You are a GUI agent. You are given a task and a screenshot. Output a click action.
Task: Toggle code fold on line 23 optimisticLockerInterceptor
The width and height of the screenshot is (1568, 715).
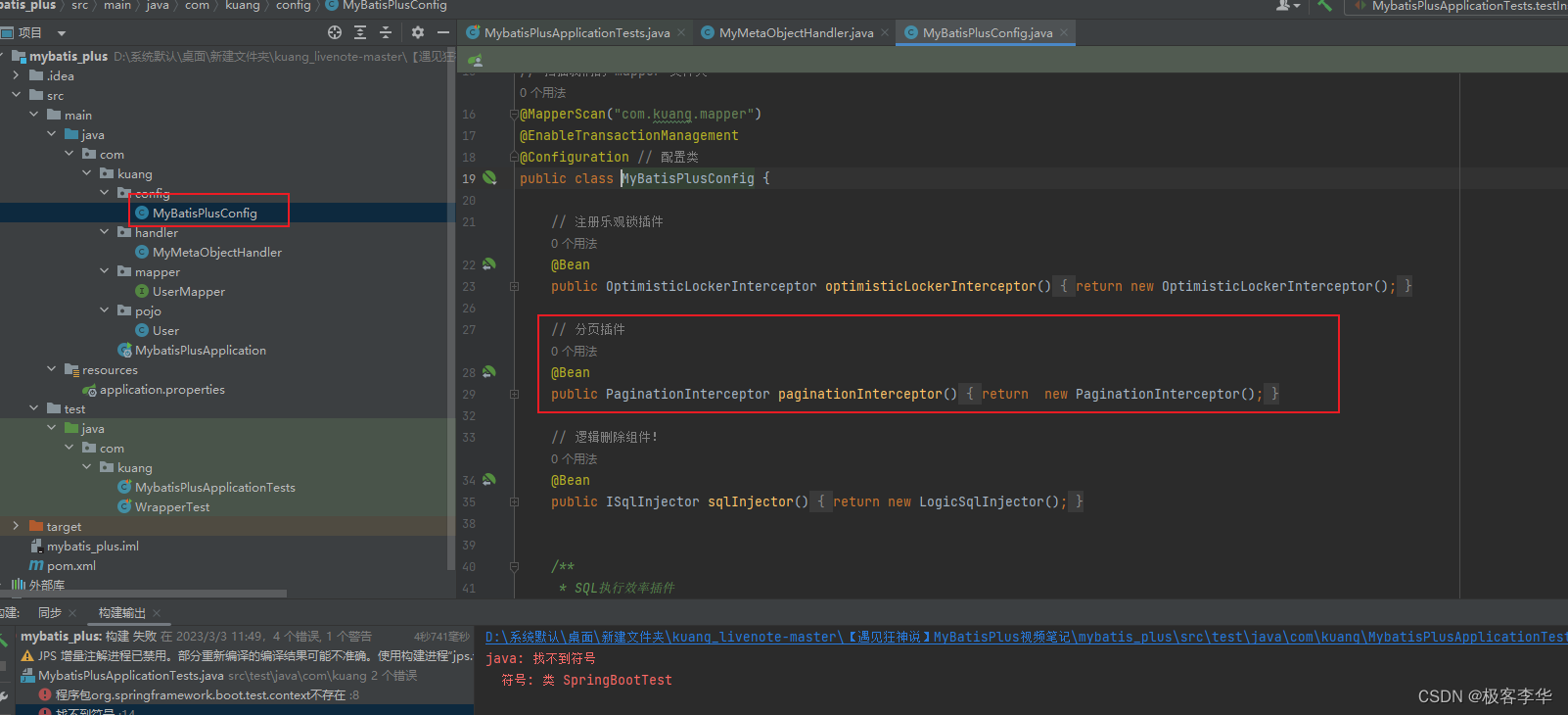(x=514, y=286)
